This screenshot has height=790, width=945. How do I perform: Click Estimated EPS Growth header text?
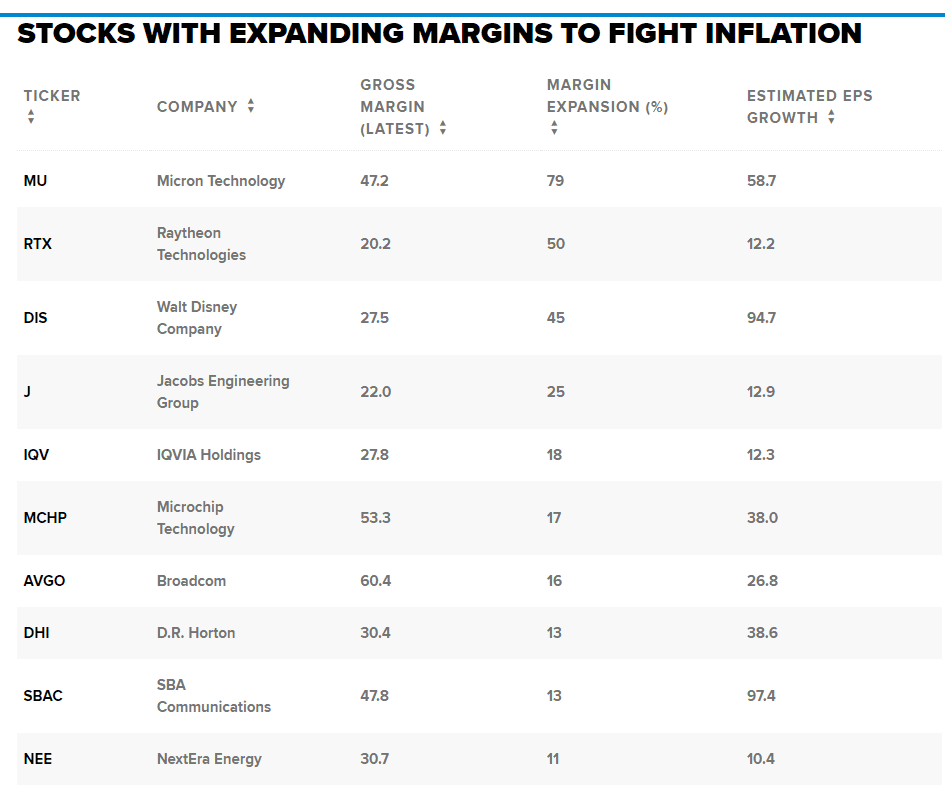click(809, 96)
